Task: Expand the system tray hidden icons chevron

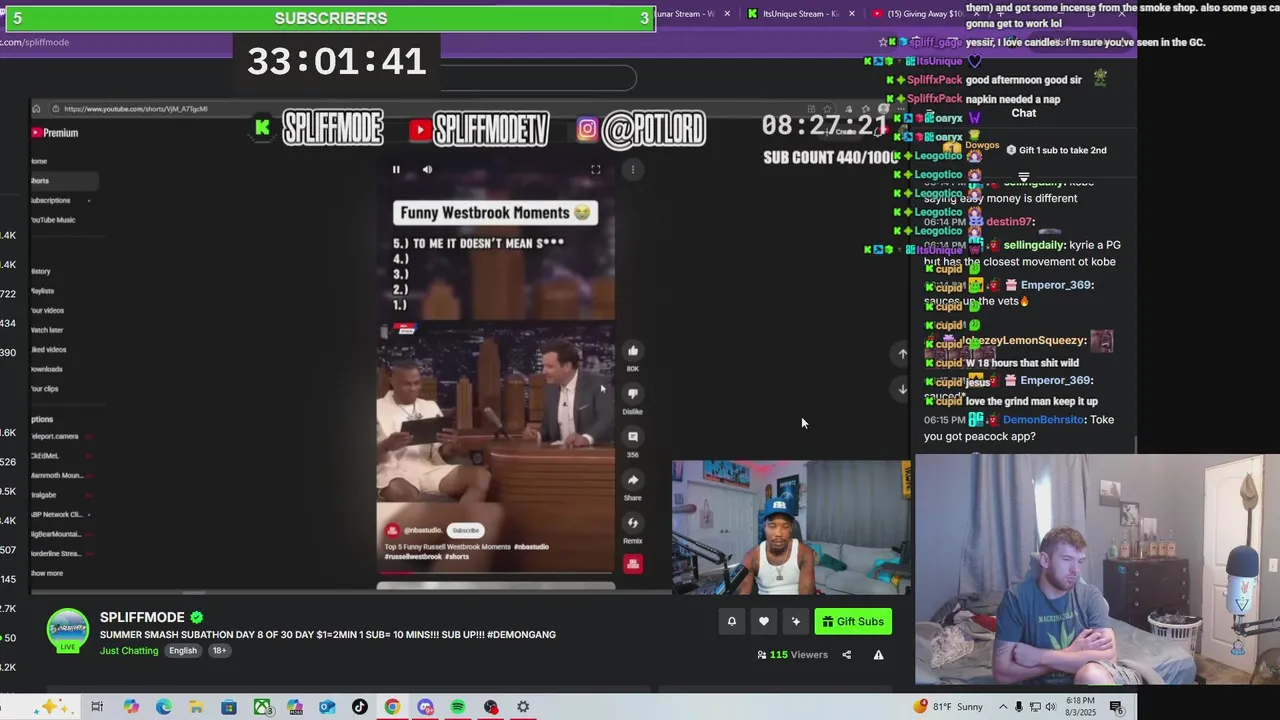Action: tap(1003, 707)
